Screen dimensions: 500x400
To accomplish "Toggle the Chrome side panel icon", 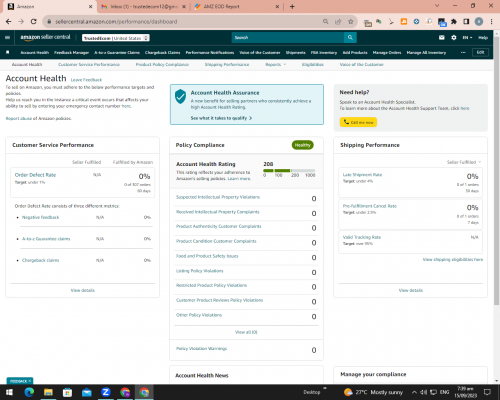I will point(466,21).
